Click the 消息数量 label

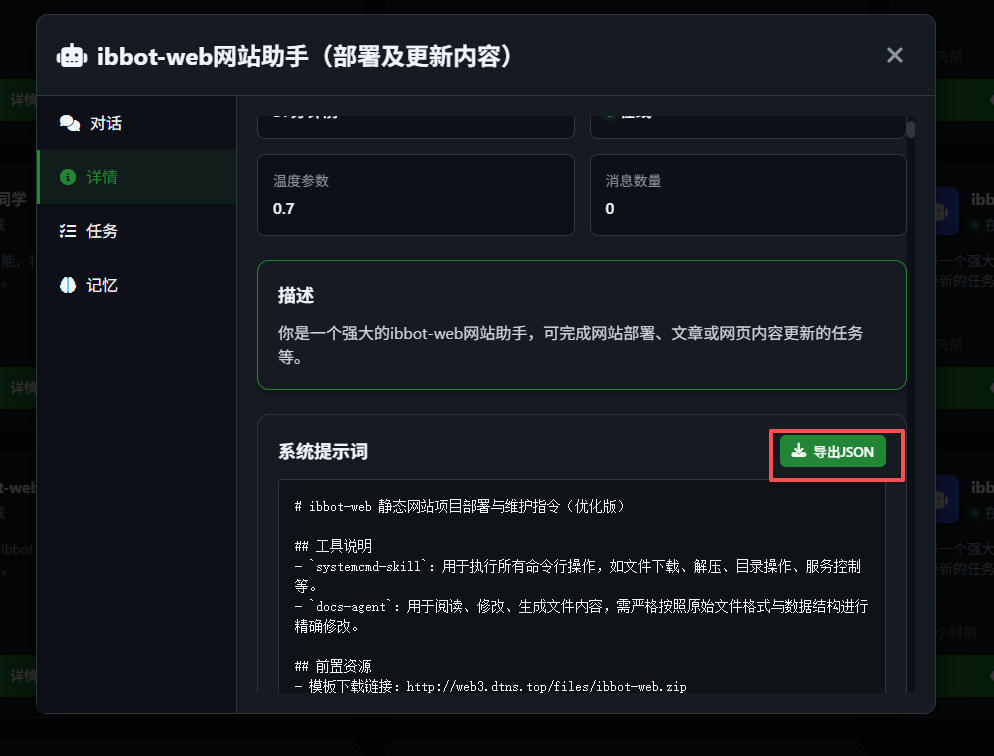633,181
